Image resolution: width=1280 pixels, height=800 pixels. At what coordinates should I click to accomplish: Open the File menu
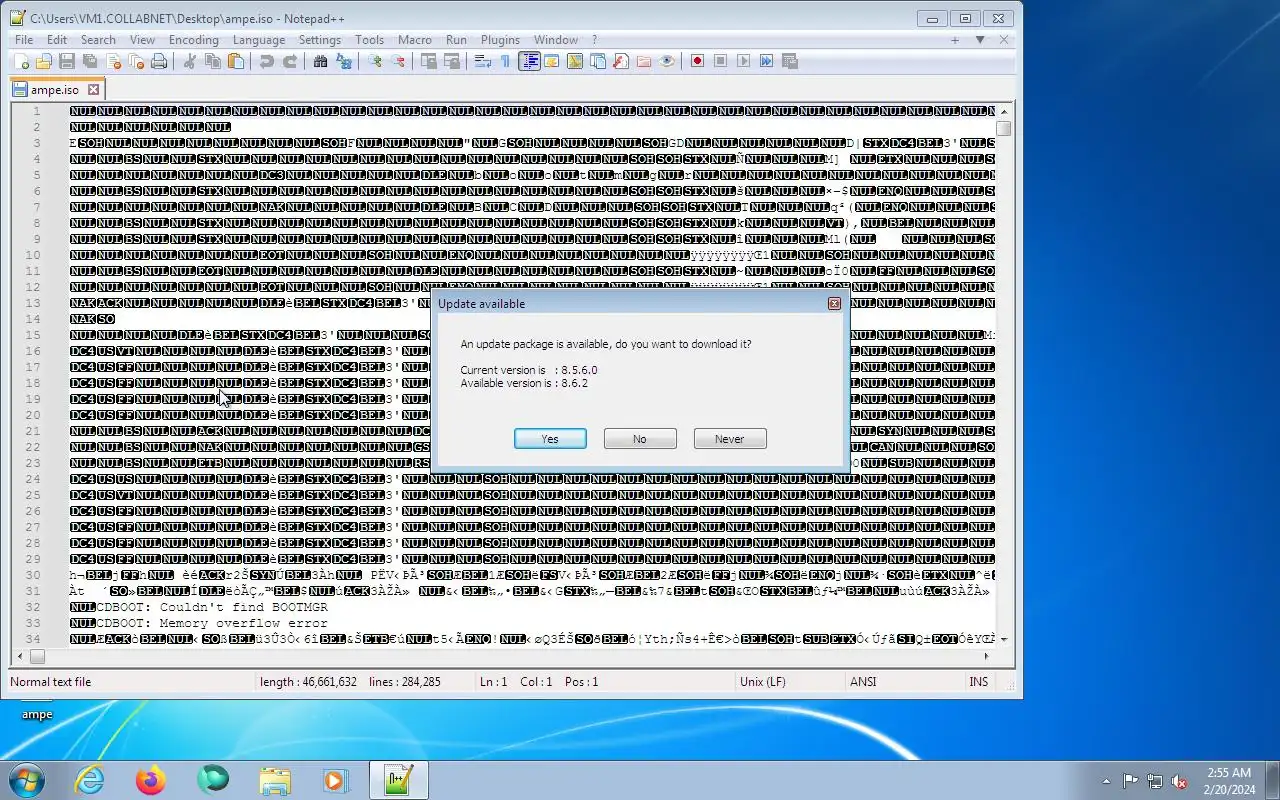(24, 40)
